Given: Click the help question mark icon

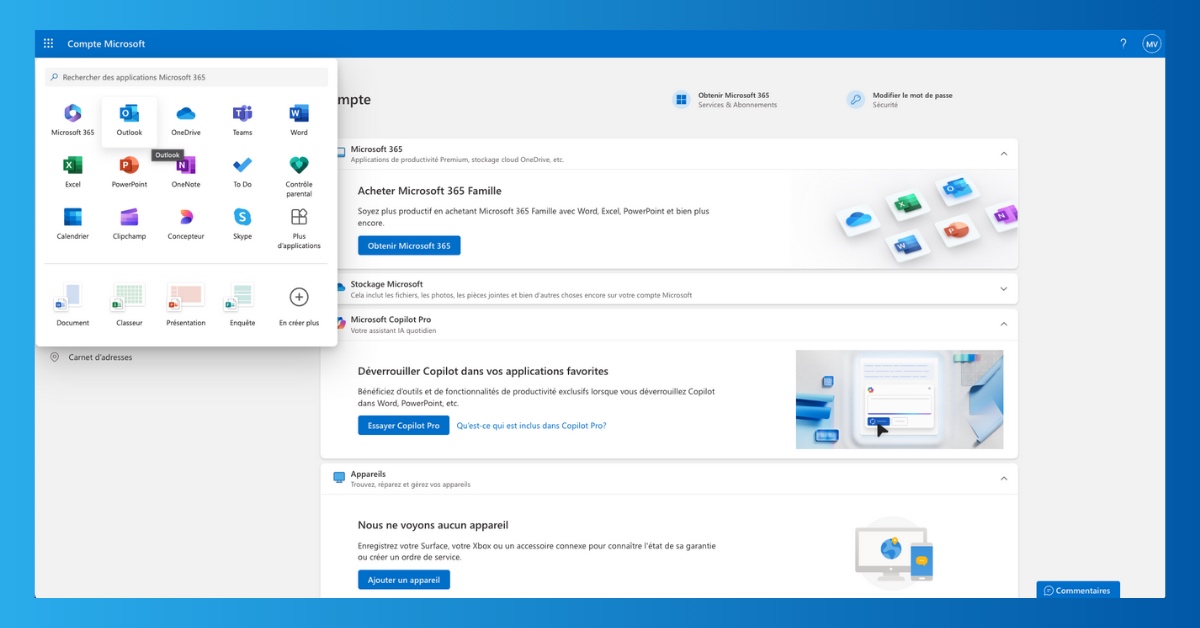Looking at the screenshot, I should [1123, 44].
